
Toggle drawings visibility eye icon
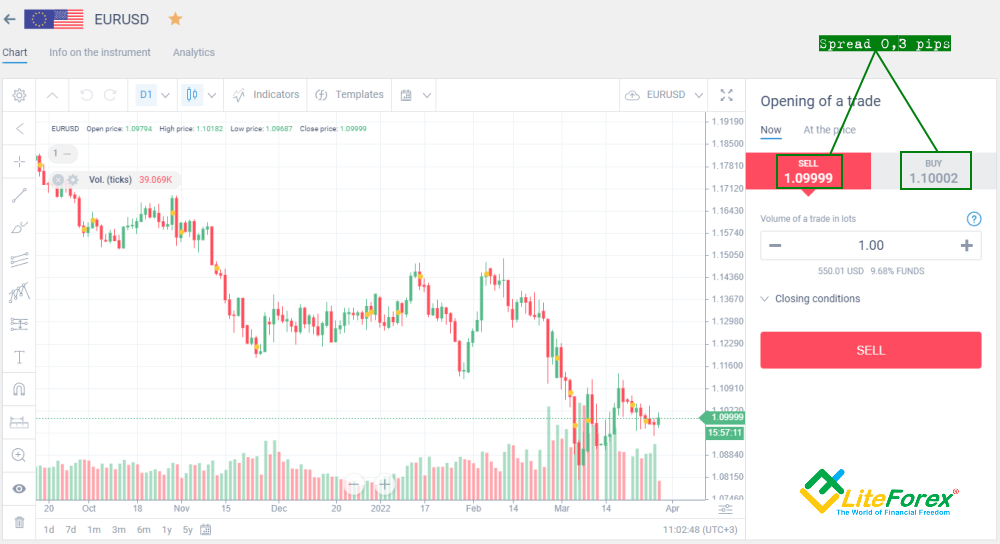tap(19, 489)
